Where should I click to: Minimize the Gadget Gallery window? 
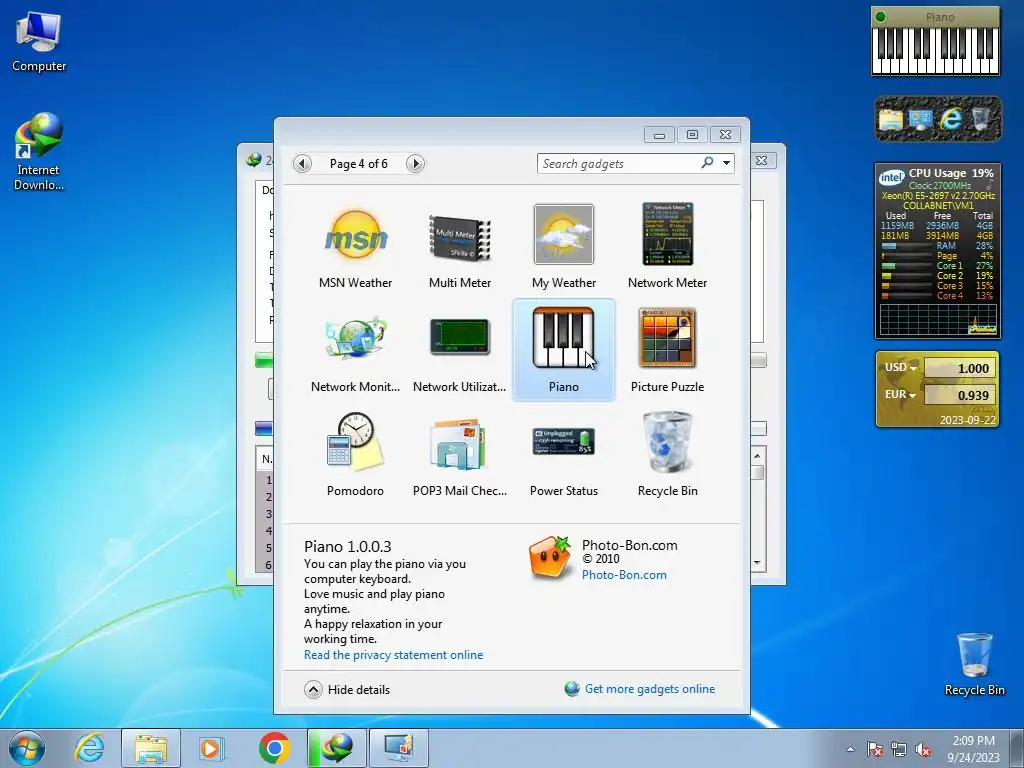pyautogui.click(x=659, y=135)
